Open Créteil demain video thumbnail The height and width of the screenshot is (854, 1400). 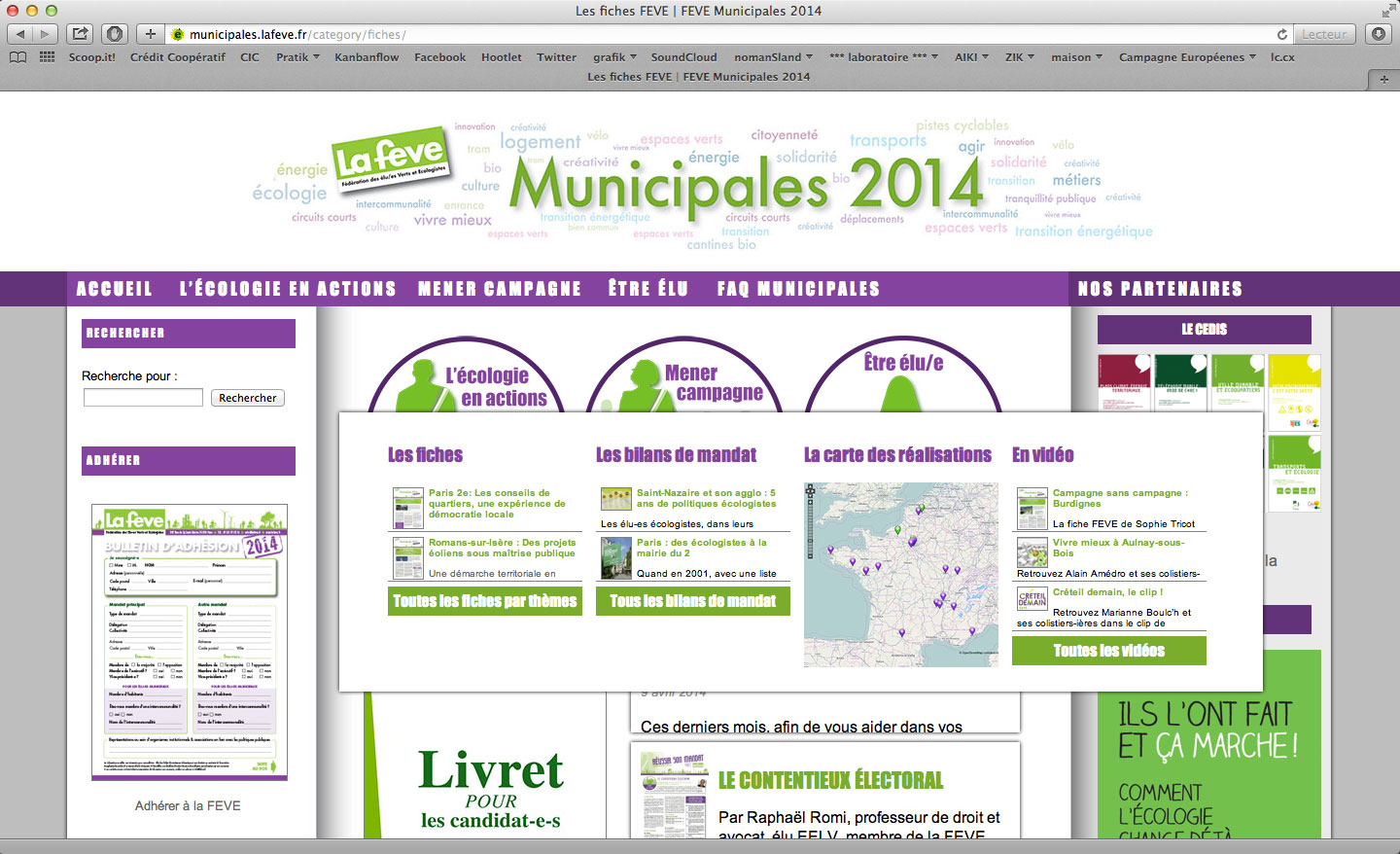(x=1032, y=598)
